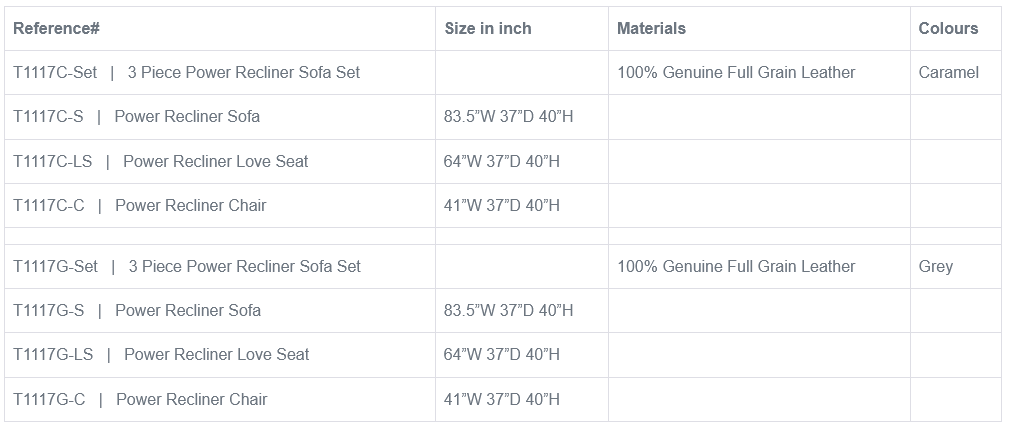Screen dimensions: 1009x424
Task: Select the T1117G-S Power Recliner Sofa cell
Action: coord(137,311)
